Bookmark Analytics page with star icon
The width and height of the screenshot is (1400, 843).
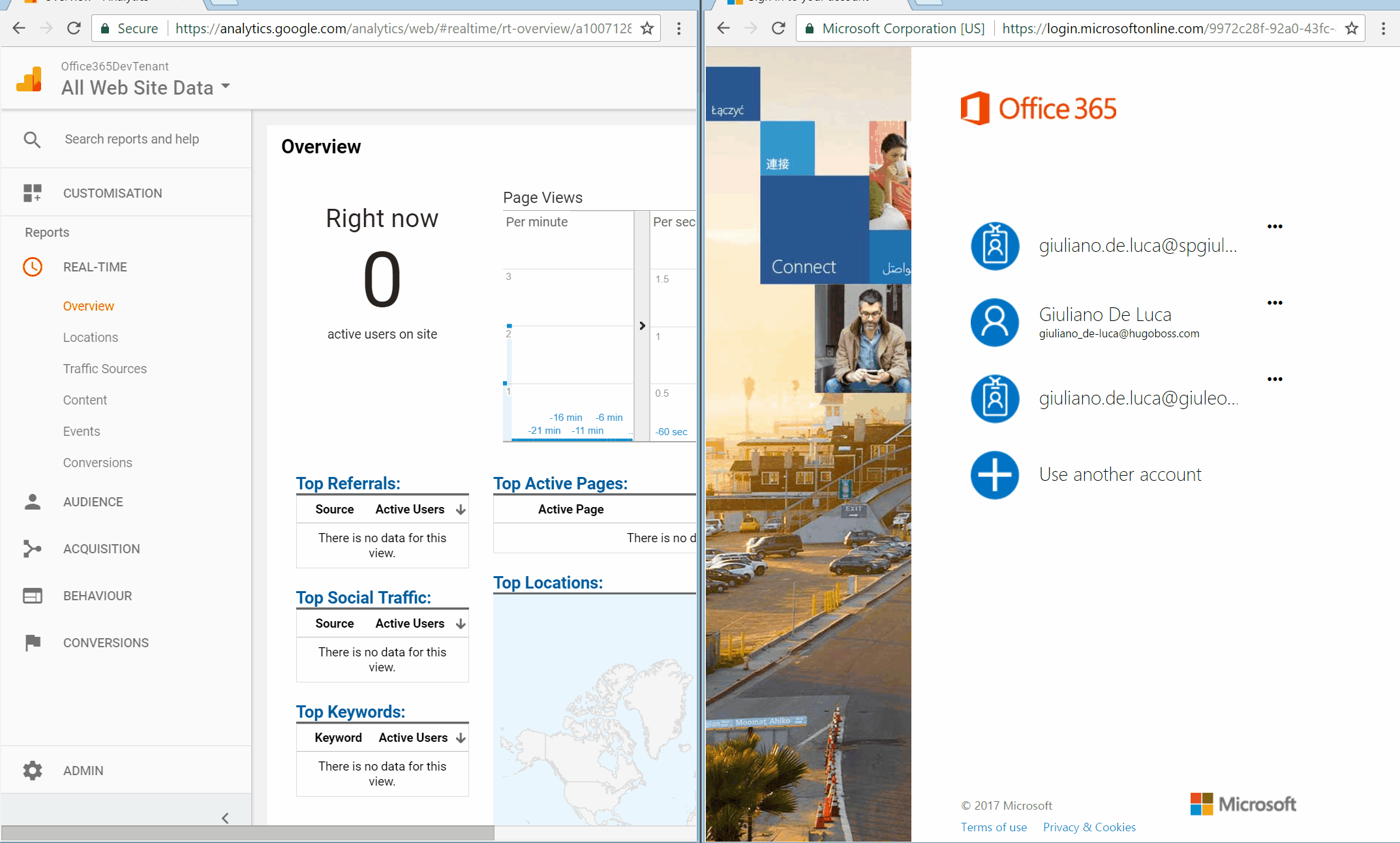(647, 29)
